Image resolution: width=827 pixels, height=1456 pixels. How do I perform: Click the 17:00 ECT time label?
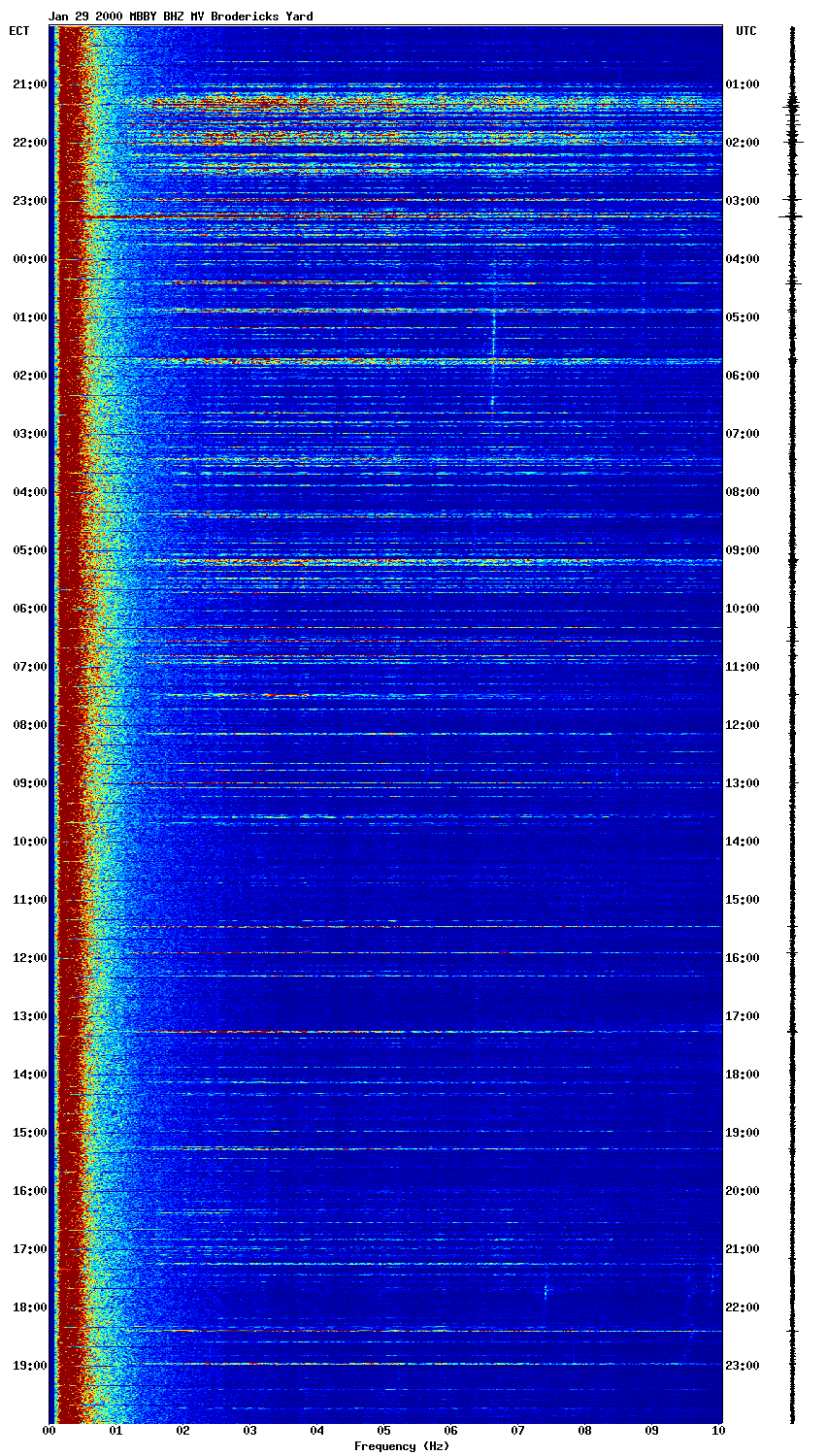tap(30, 1249)
